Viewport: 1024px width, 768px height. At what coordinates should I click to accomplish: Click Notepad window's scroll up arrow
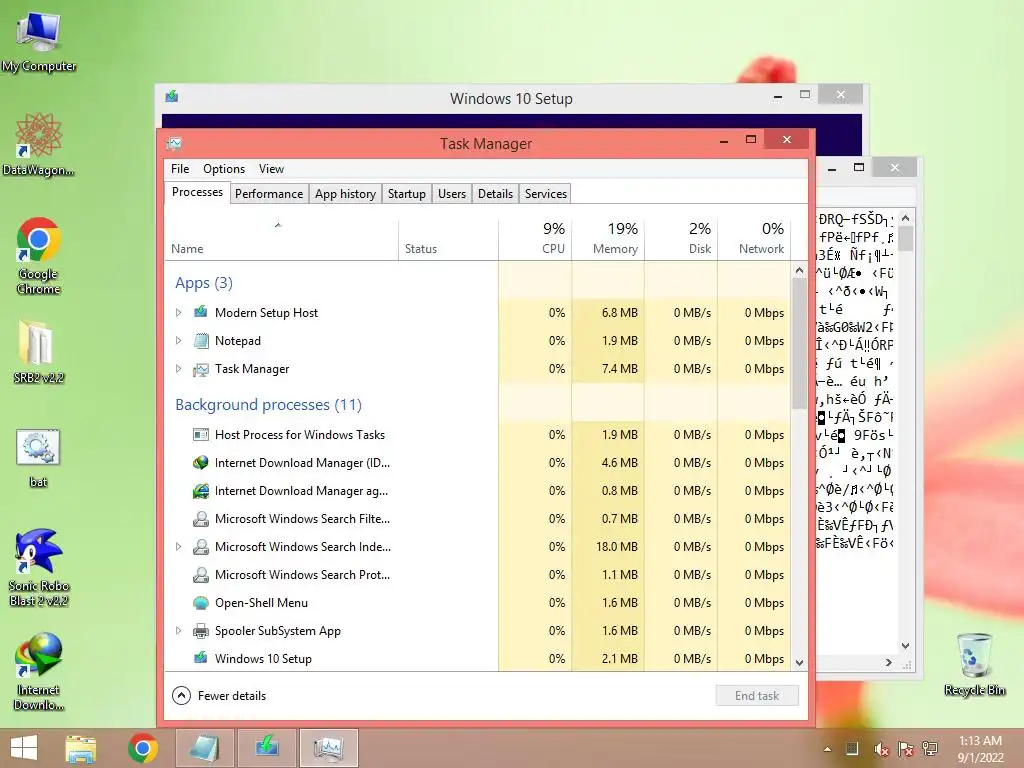pyautogui.click(x=905, y=218)
